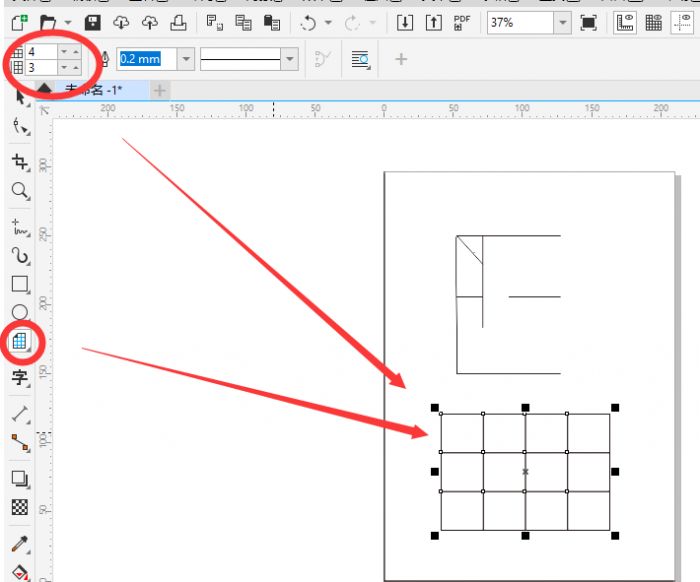
Task: Import a file into the document
Action: [x=405, y=22]
